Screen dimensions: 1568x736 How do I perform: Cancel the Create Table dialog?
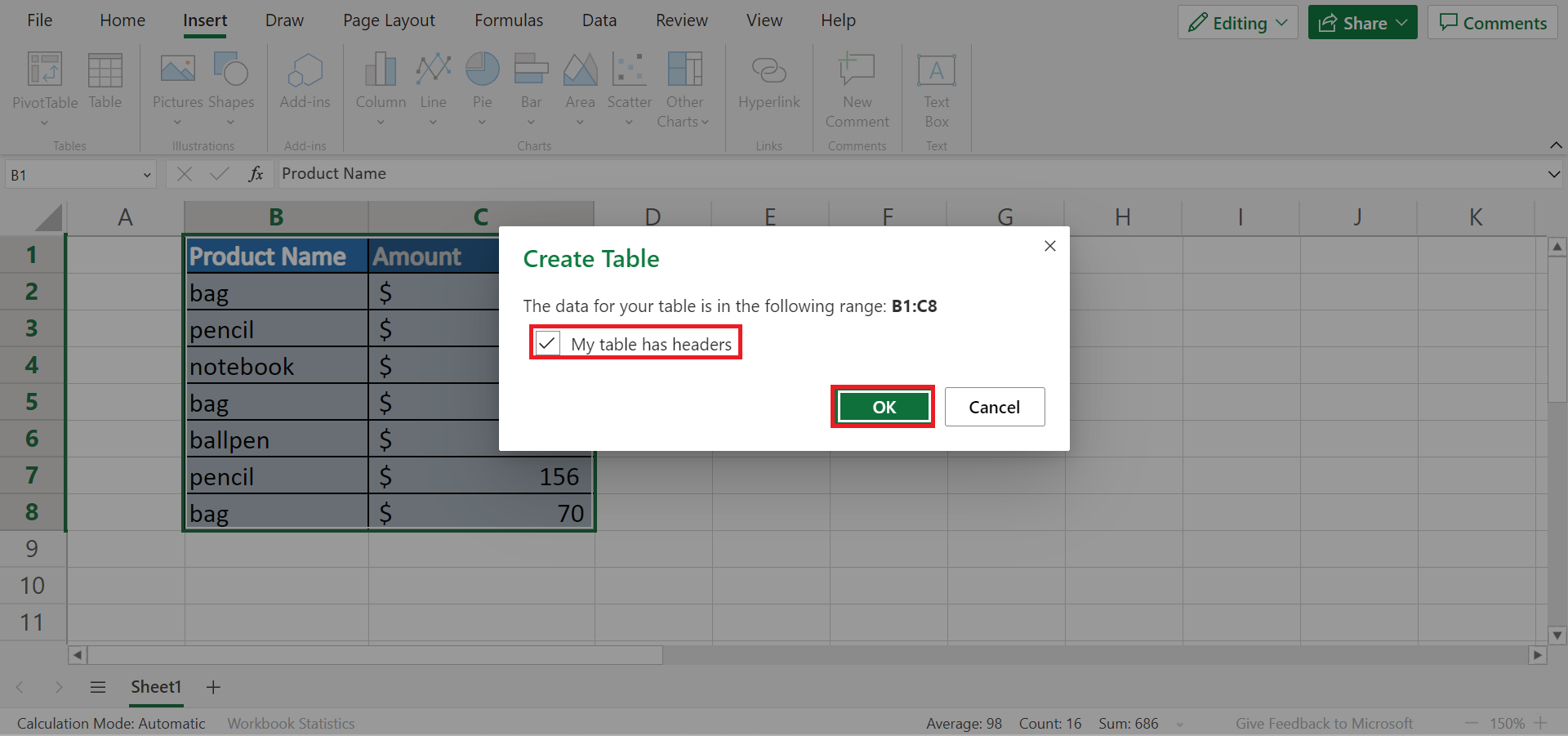[994, 407]
